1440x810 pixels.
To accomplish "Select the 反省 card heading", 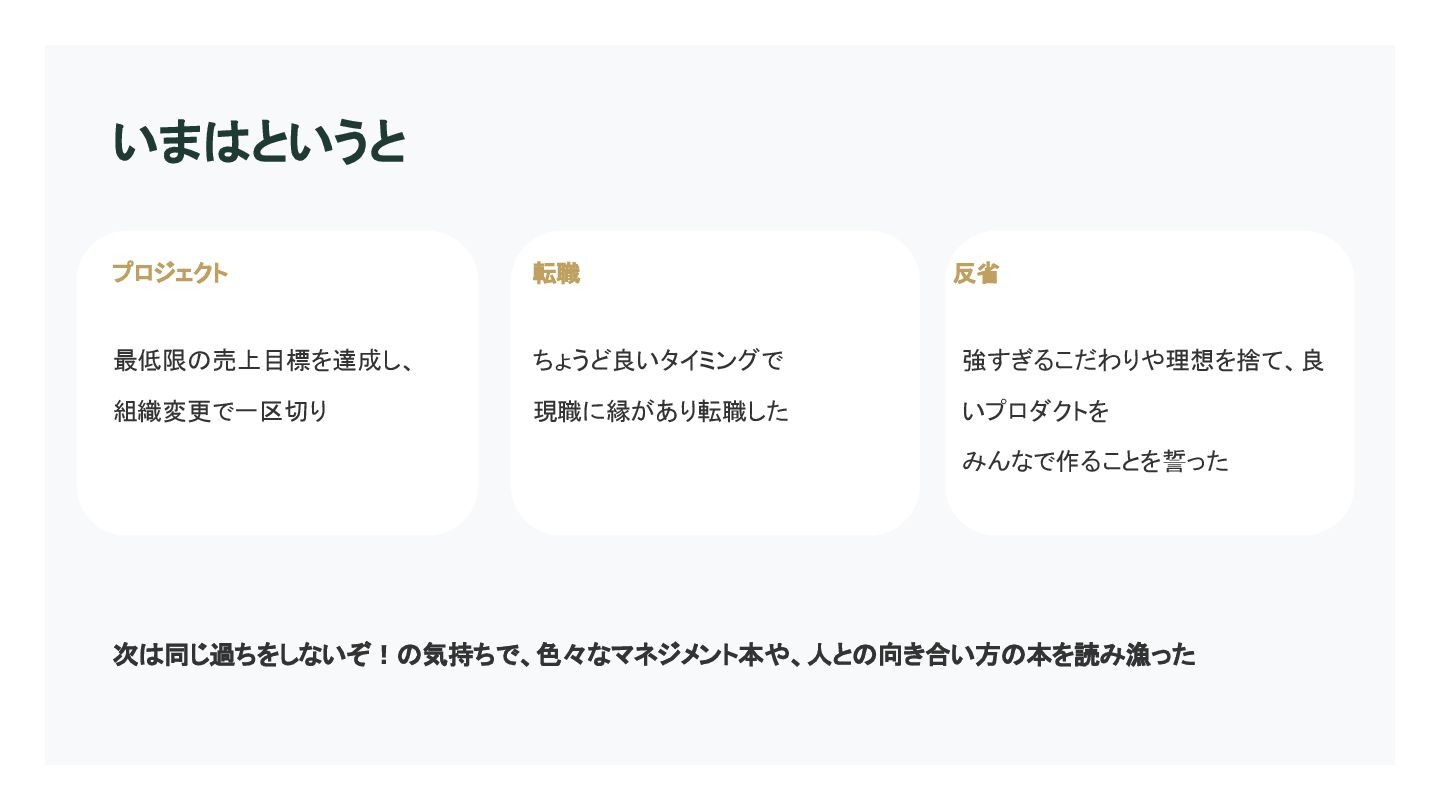I will (x=976, y=273).
